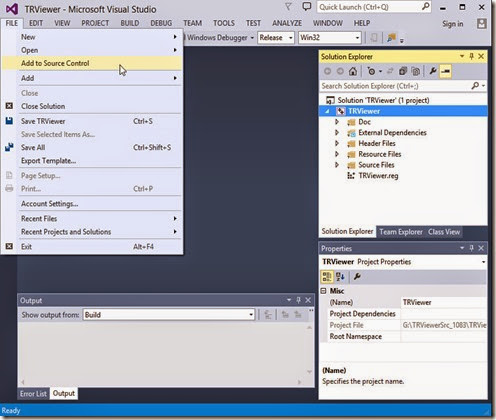Expand the Doc folder

pyautogui.click(x=337, y=122)
